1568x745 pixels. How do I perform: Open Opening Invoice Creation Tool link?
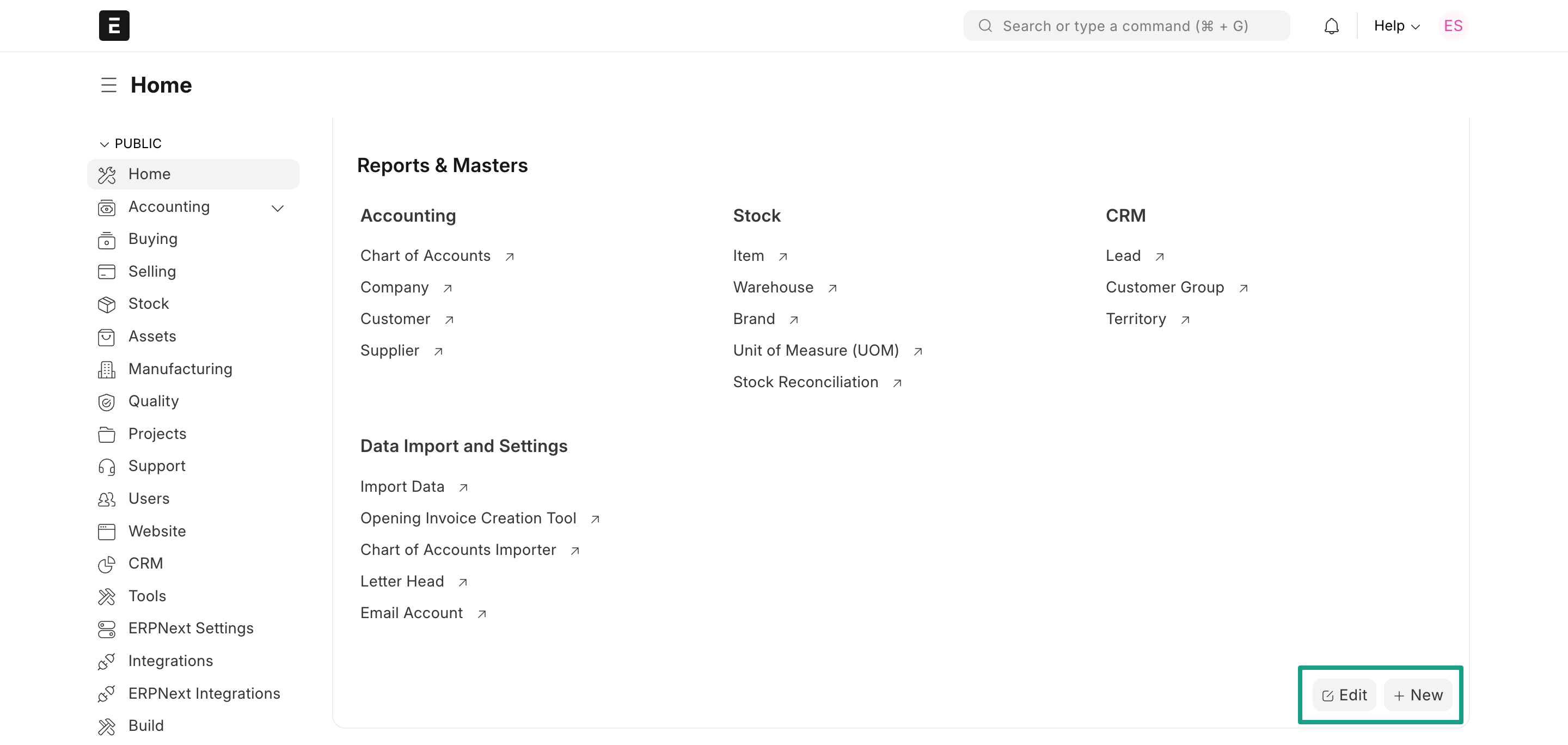[468, 518]
